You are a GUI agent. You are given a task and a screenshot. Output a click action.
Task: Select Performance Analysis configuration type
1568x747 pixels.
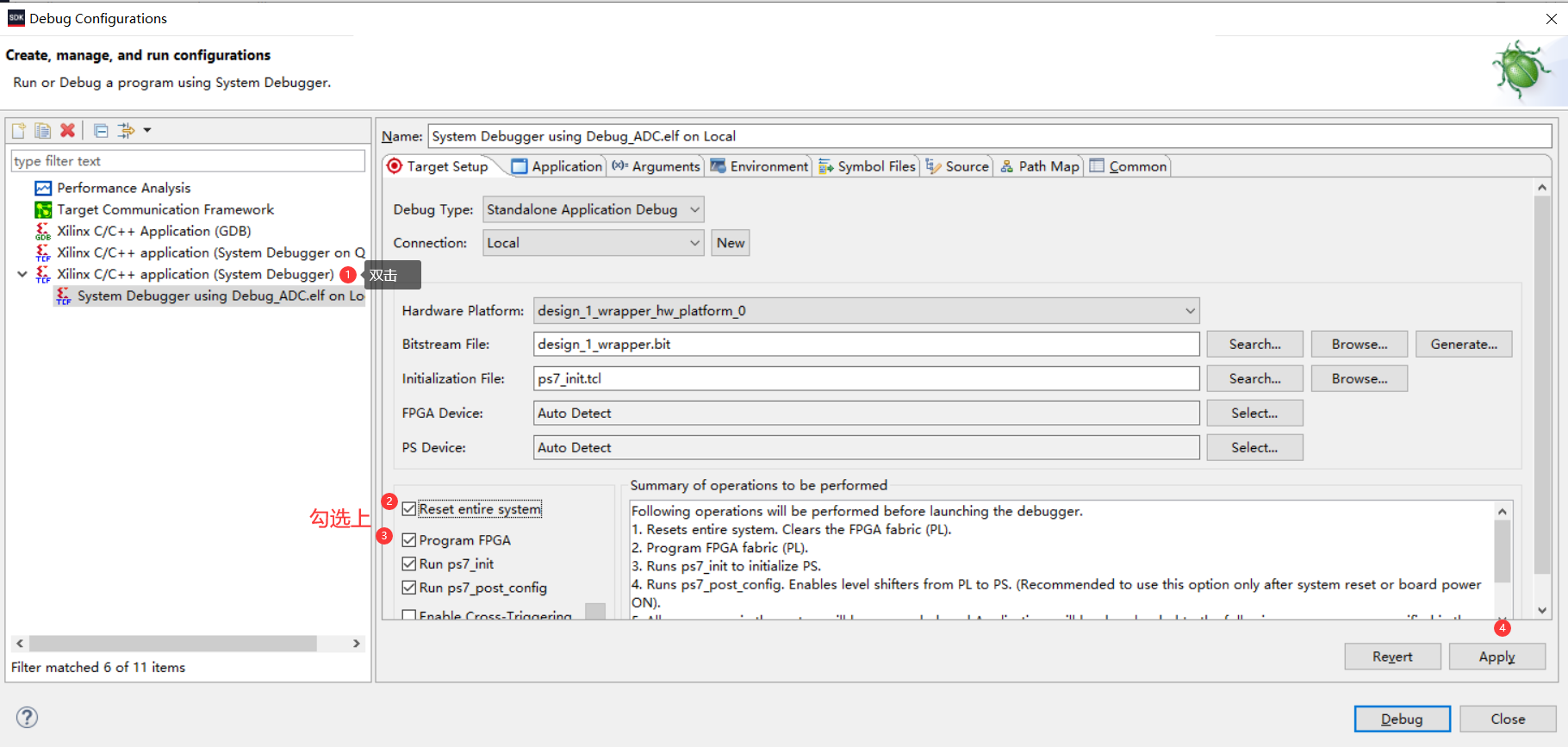tap(124, 188)
